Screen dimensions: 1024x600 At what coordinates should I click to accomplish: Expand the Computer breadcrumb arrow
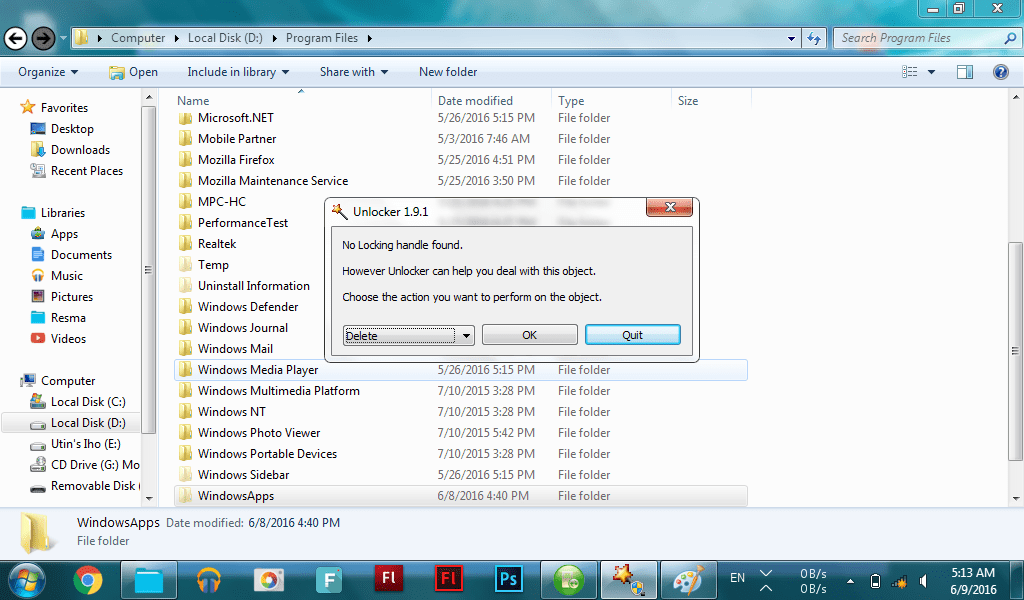click(x=176, y=39)
